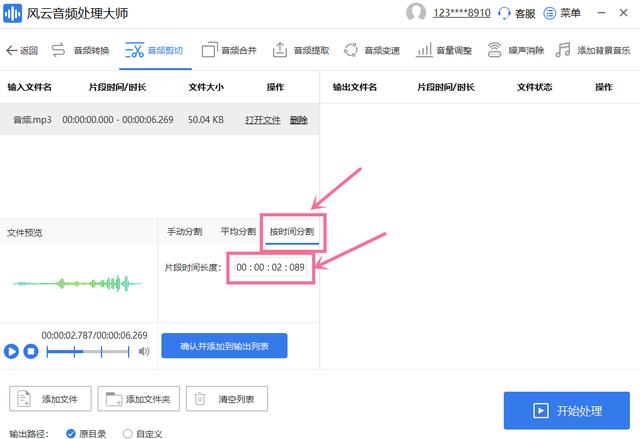Click 打开文件 link for 音频.mp3
This screenshot has height=439, width=640.
pos(262,120)
